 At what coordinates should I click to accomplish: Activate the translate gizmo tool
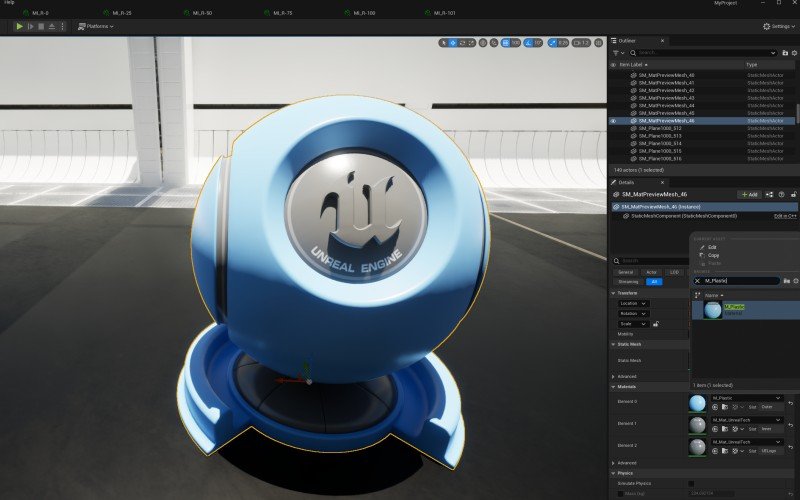click(x=453, y=43)
